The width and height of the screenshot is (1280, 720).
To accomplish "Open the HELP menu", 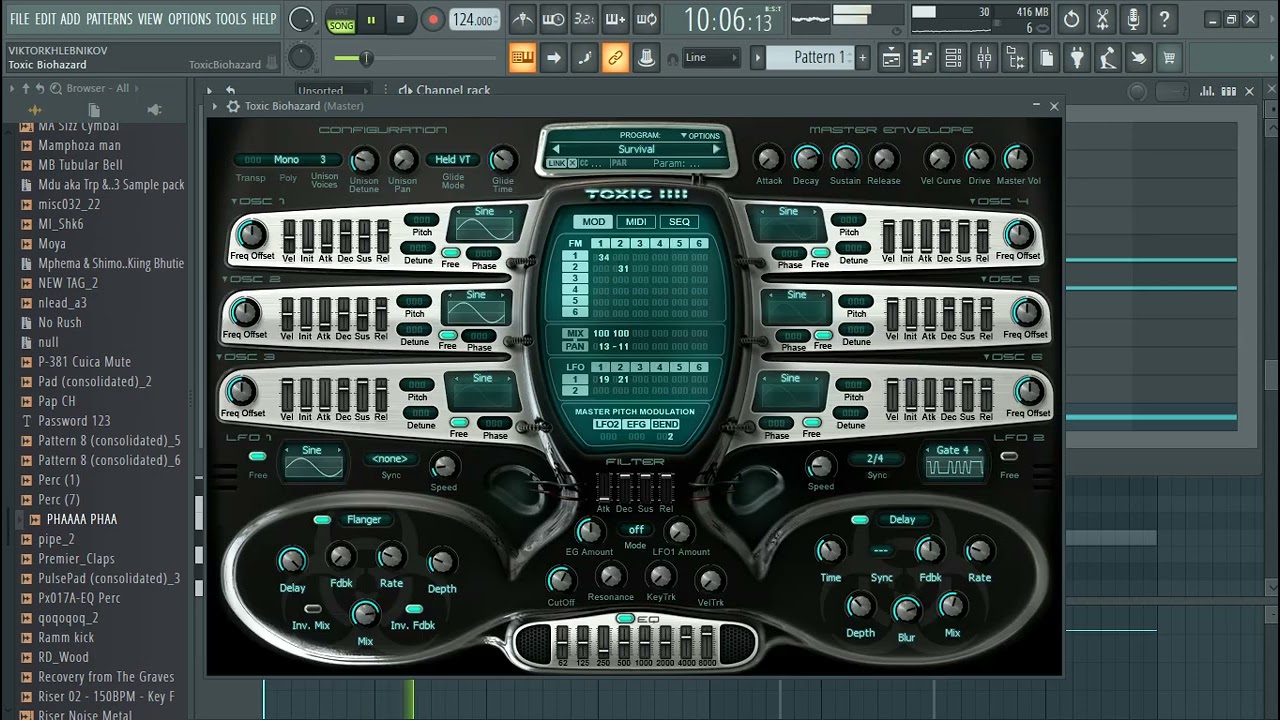I will [x=264, y=19].
